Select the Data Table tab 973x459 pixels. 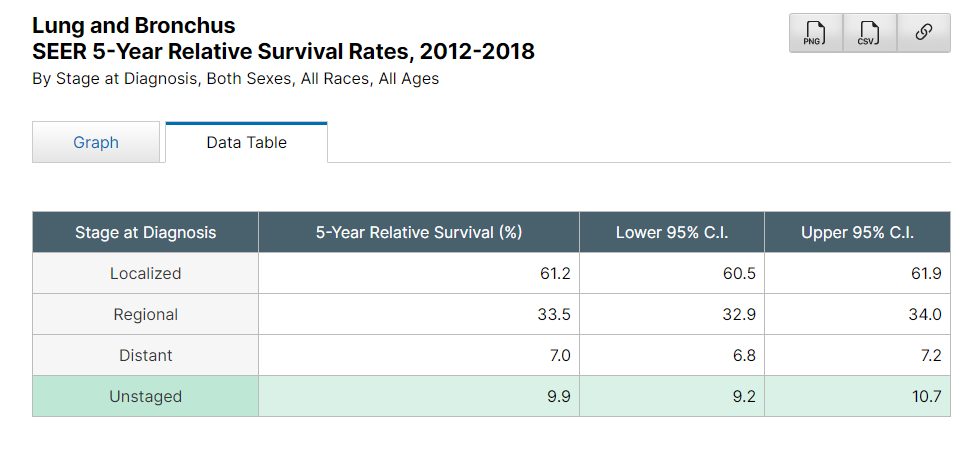[x=246, y=142]
